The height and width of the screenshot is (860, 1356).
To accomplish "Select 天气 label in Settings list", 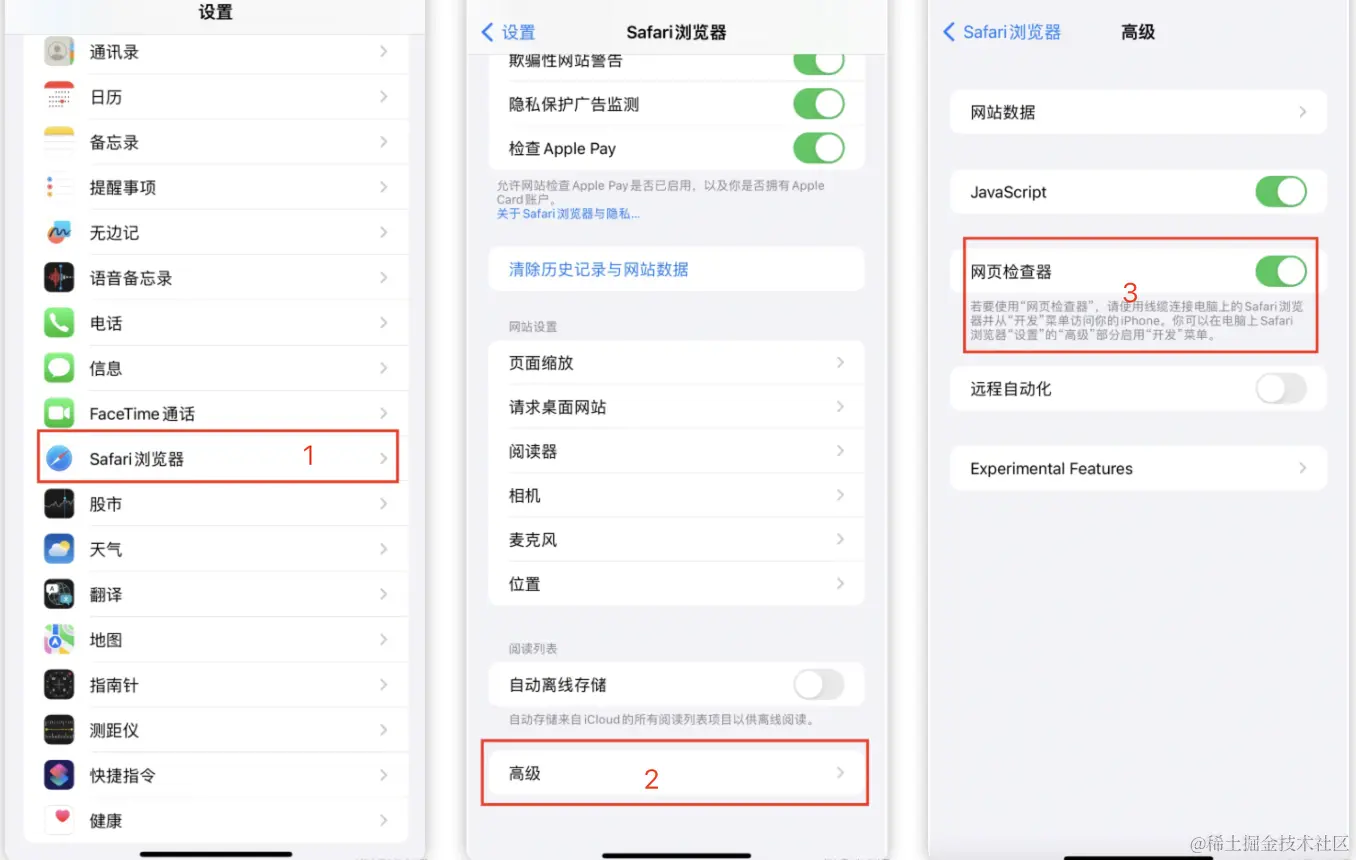I will 106,549.
